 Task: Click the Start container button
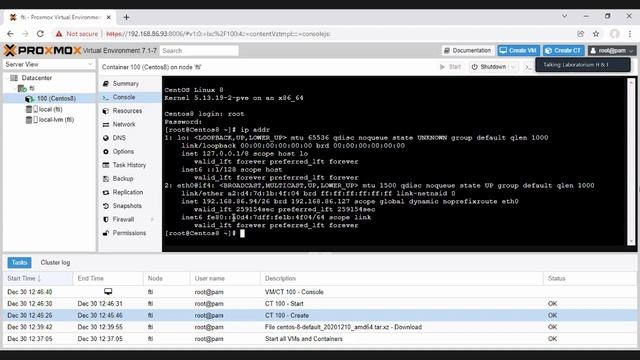(450, 67)
